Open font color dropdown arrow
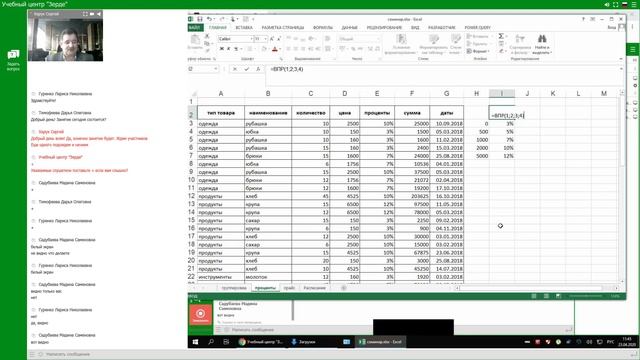 [x=280, y=49]
